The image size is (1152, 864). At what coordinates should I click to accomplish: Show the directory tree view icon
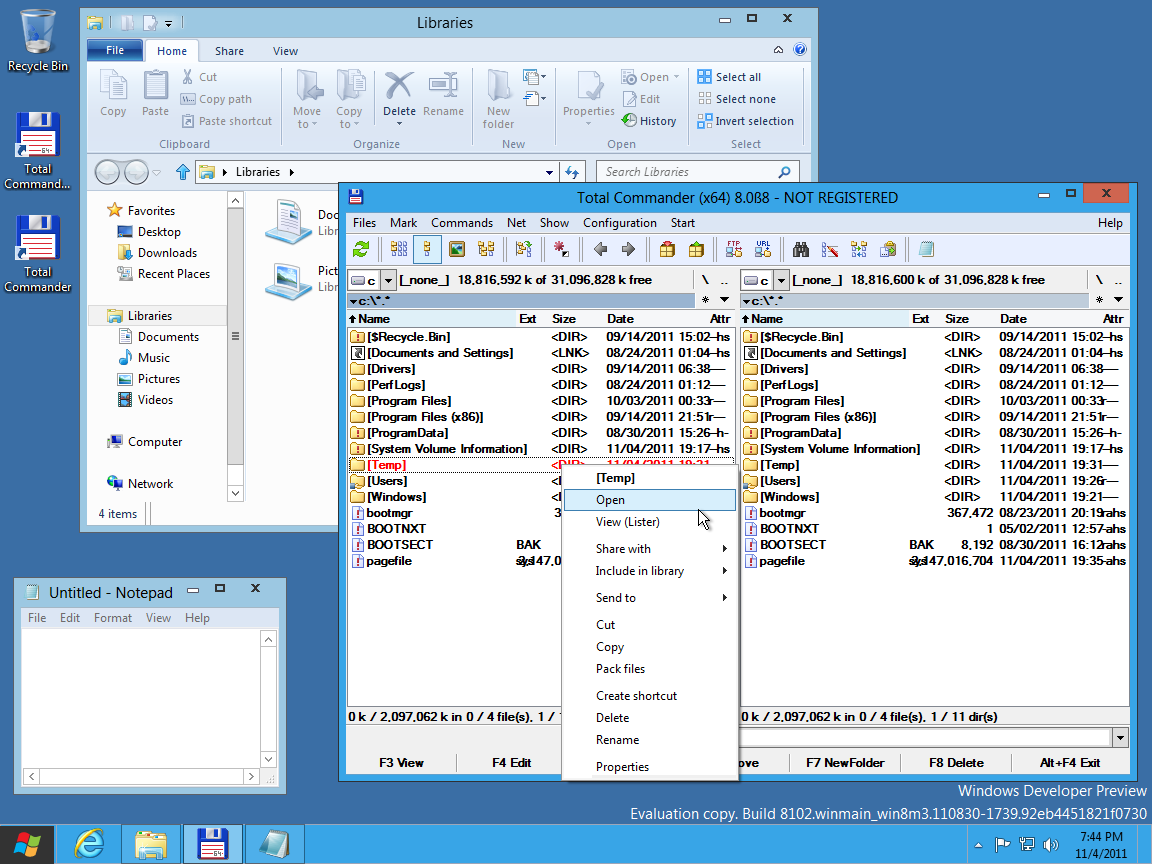(486, 250)
